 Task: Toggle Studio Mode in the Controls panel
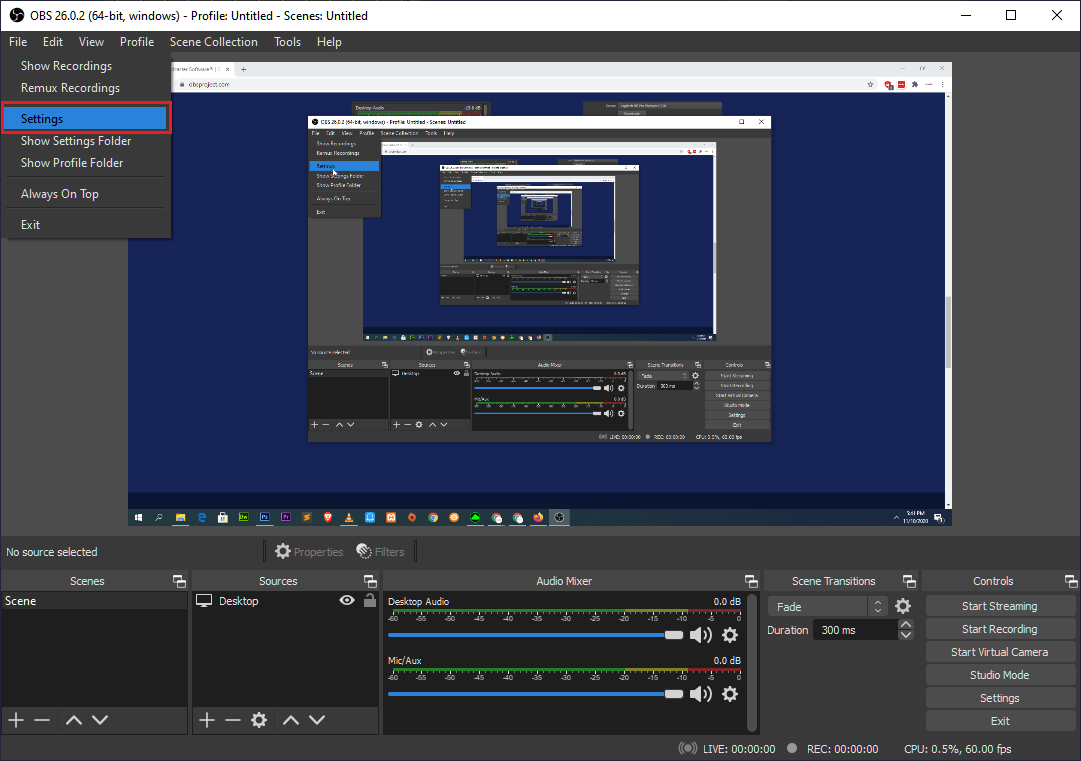point(1000,675)
